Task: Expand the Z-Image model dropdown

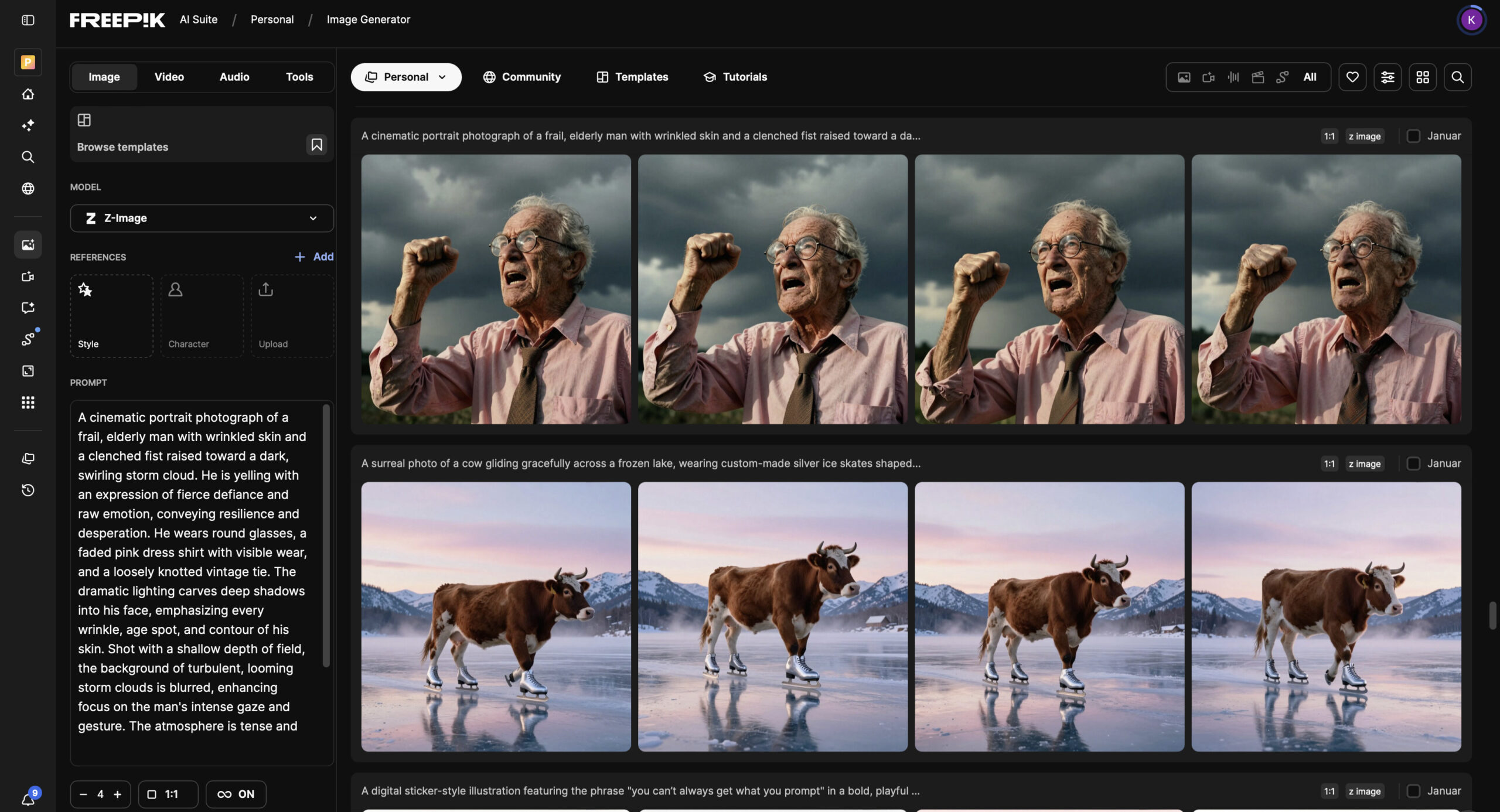Action: coord(202,218)
